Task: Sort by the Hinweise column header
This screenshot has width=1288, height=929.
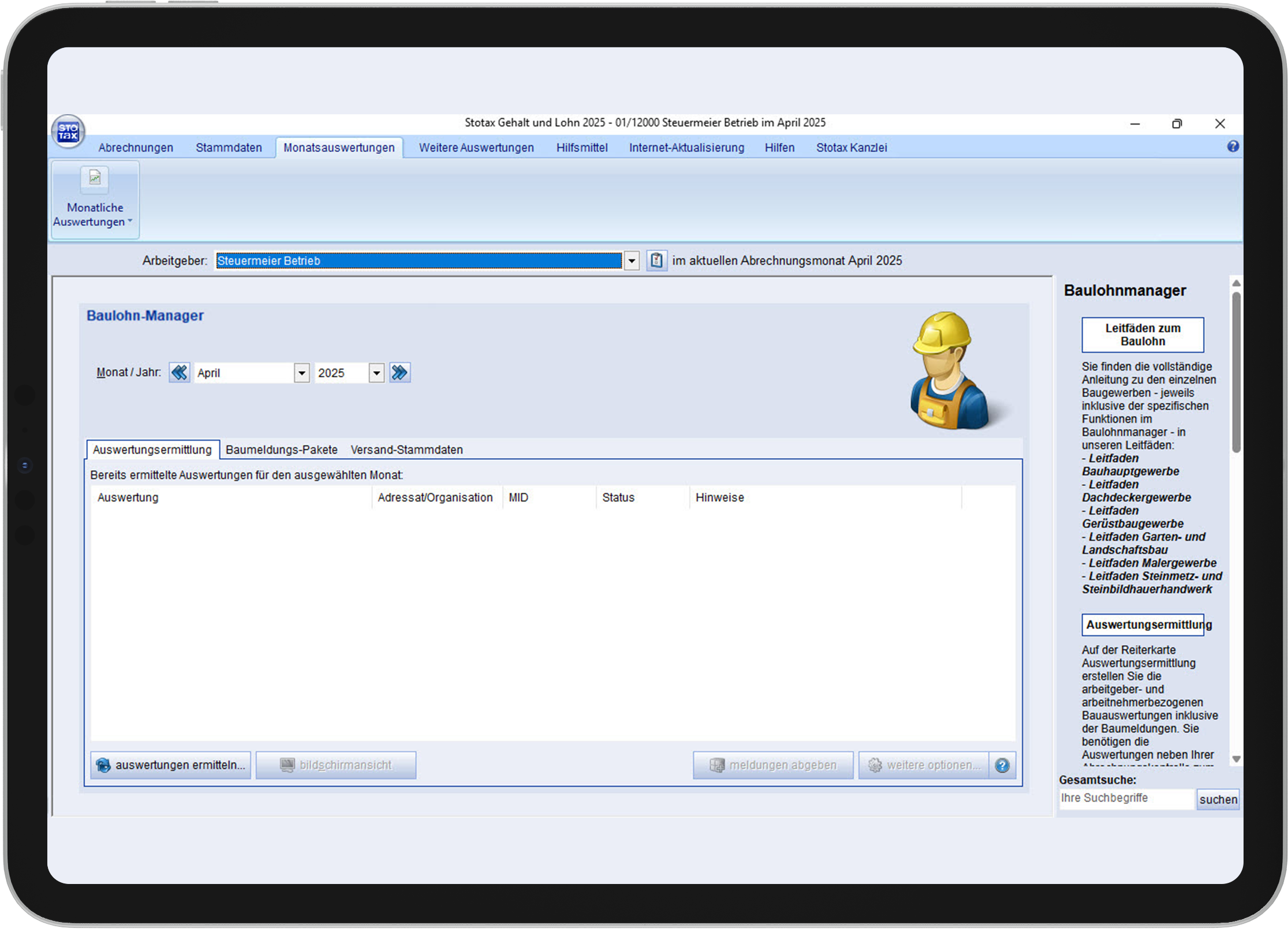Action: [826, 497]
